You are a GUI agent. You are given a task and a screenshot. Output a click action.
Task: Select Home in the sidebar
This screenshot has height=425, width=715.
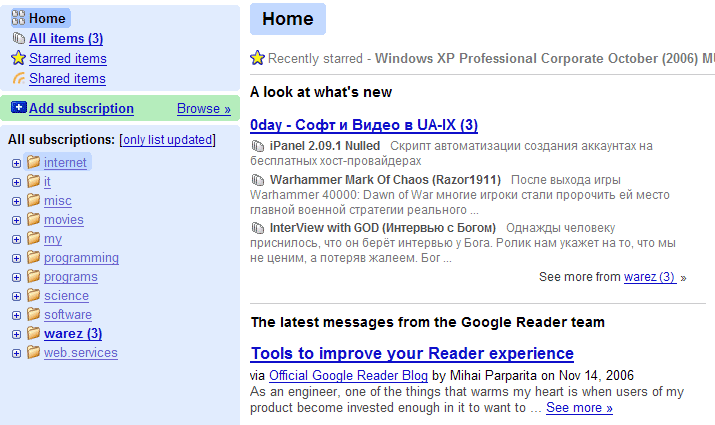[47, 18]
